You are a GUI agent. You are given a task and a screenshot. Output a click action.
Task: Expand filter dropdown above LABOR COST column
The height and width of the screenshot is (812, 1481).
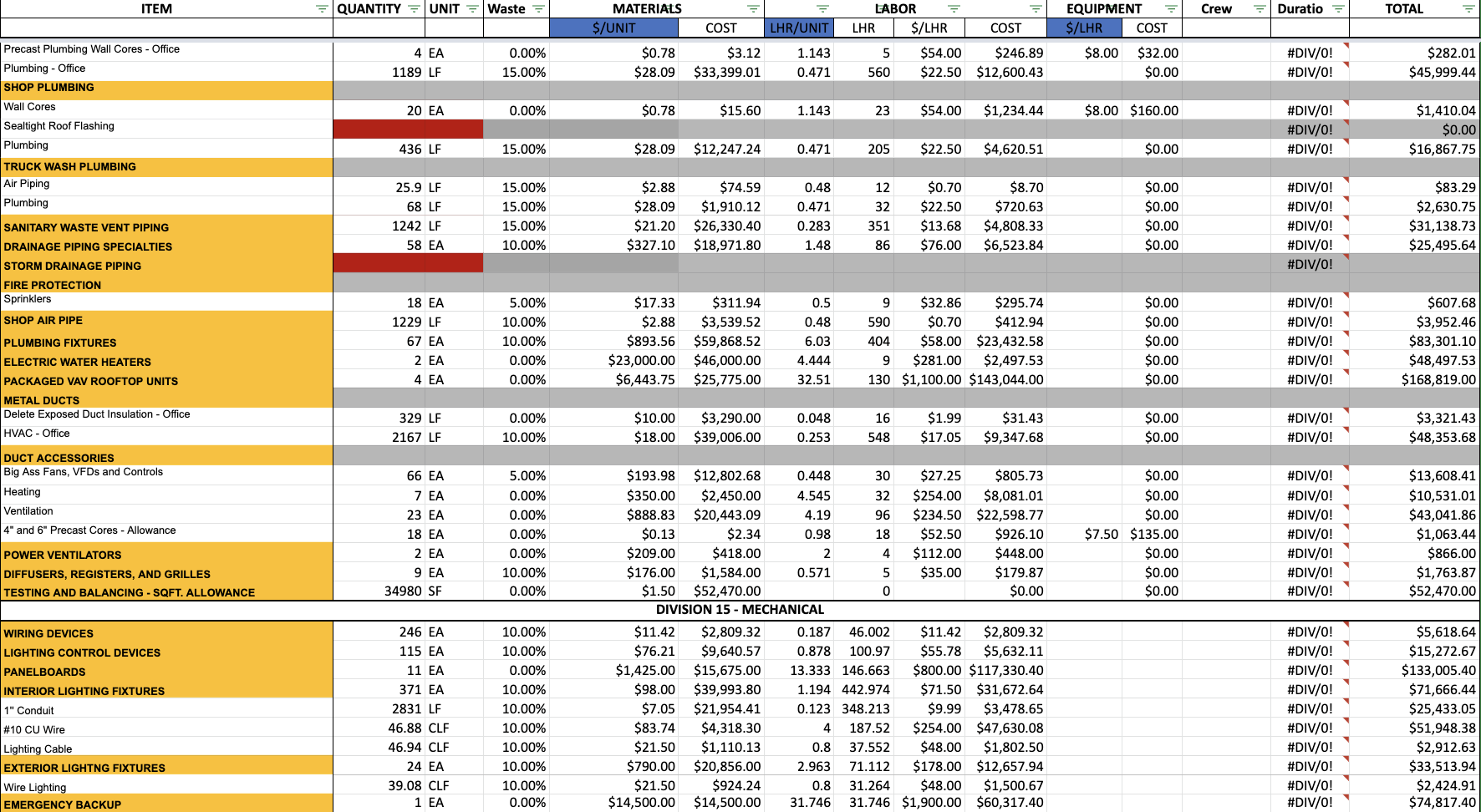click(x=1036, y=8)
